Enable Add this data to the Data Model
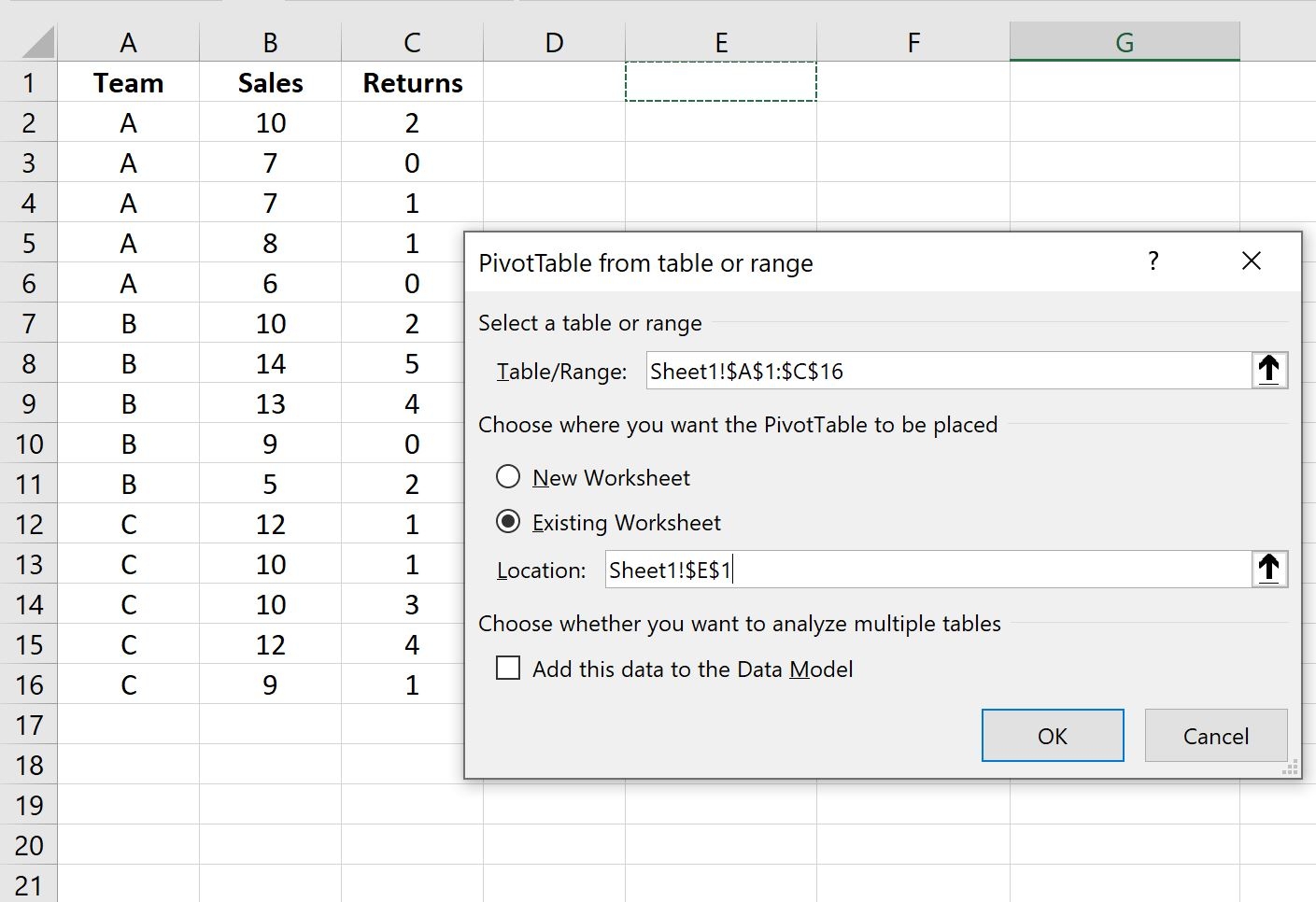The height and width of the screenshot is (902, 1316). point(508,669)
